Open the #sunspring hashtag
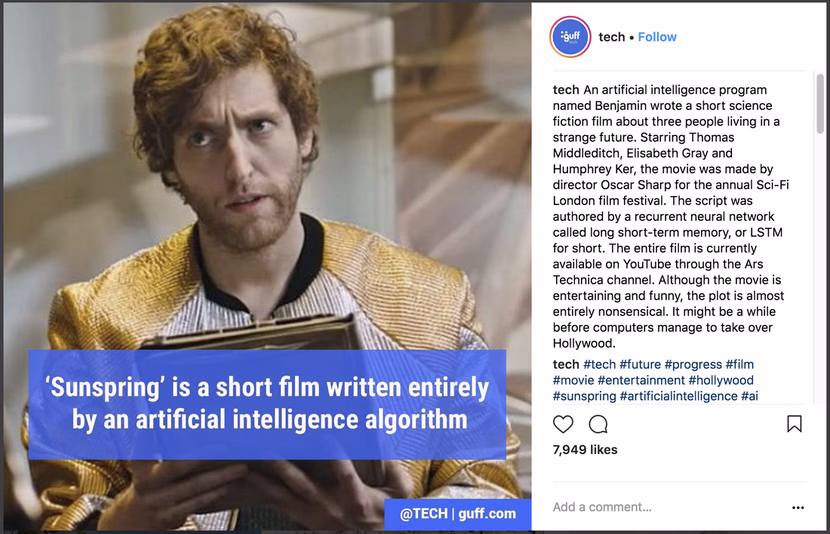830x534 pixels. coord(584,396)
